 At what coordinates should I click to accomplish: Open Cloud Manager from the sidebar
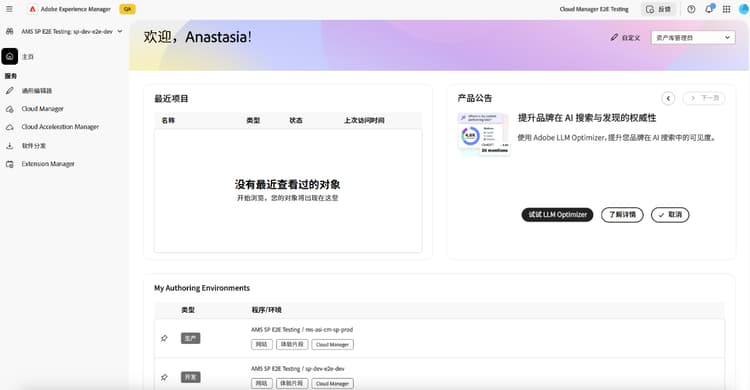click(43, 109)
